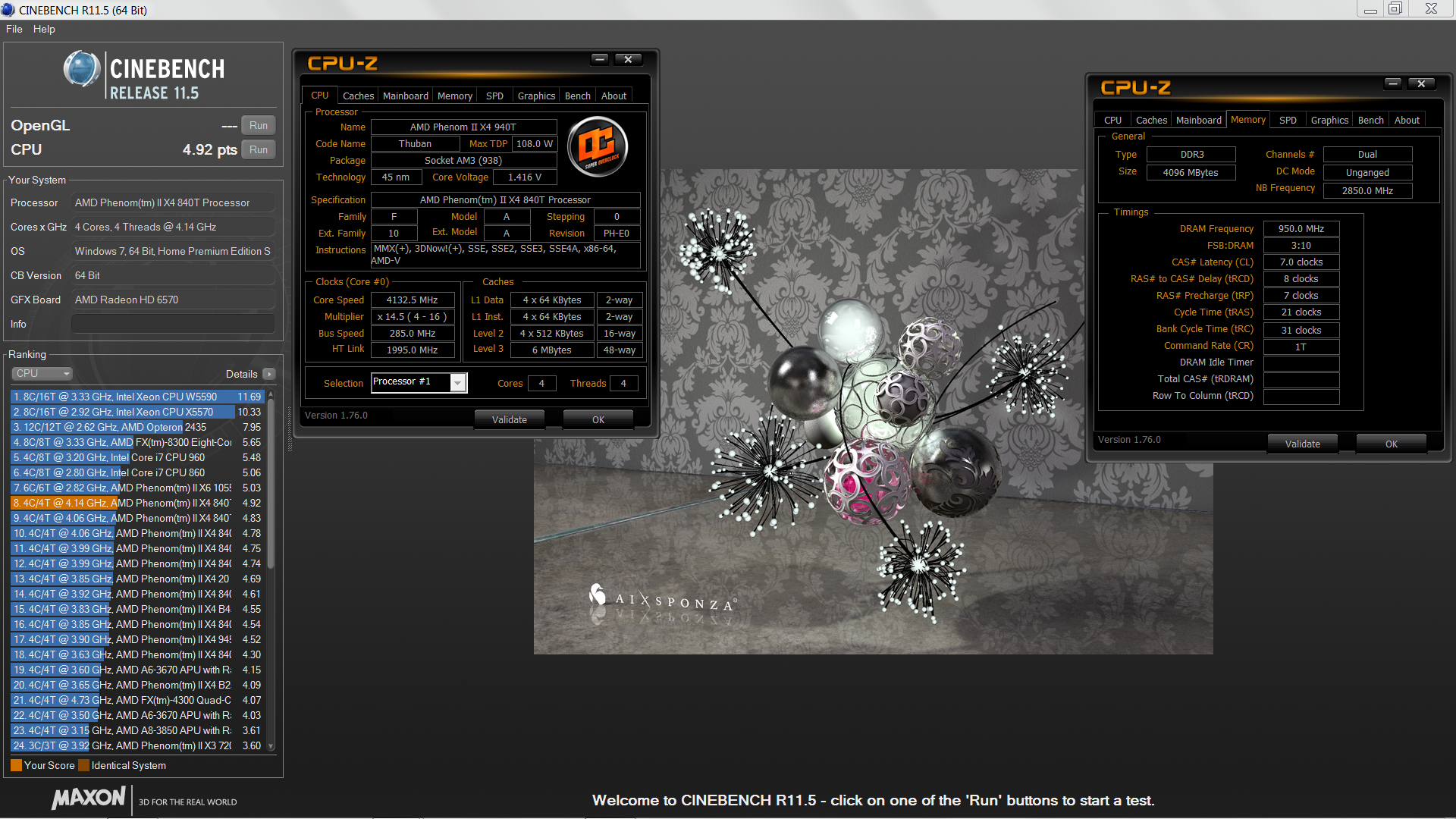Viewport: 1456px width, 819px height.
Task: Click the OC Super Overclock processor logo
Action: 598,146
